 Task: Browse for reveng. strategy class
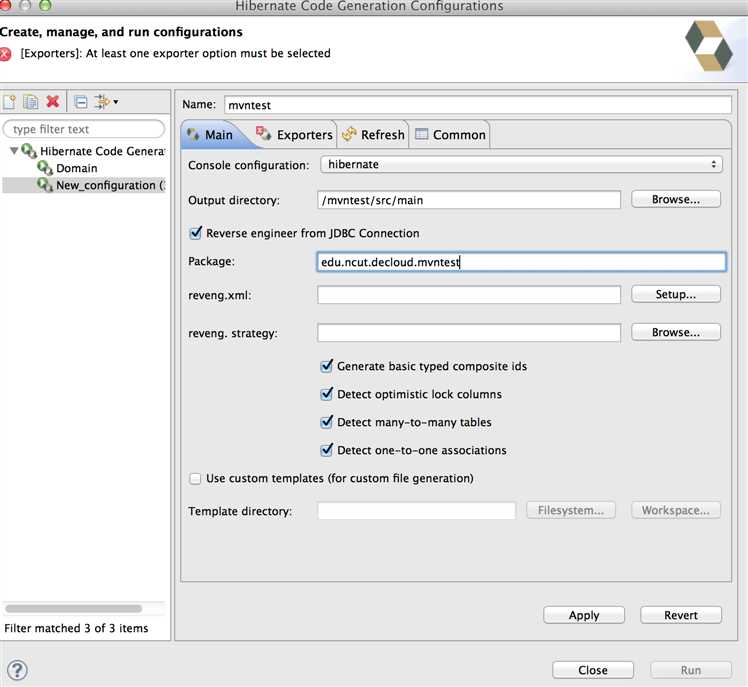[676, 332]
